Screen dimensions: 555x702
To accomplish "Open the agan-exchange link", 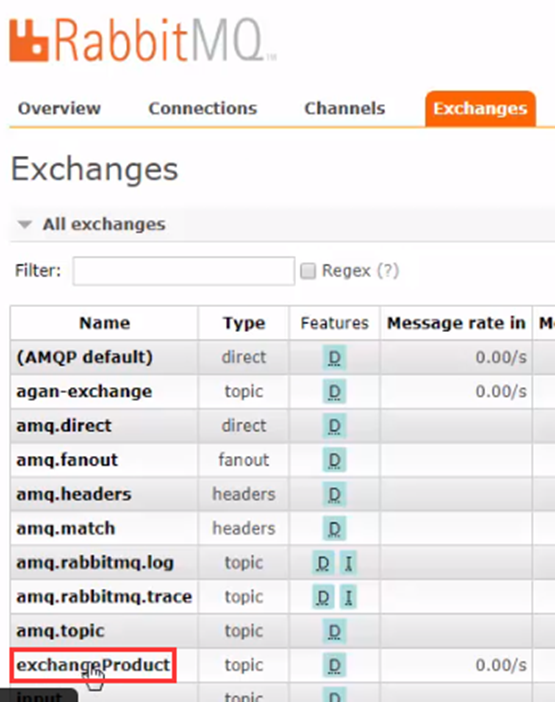I will pyautogui.click(x=84, y=391).
